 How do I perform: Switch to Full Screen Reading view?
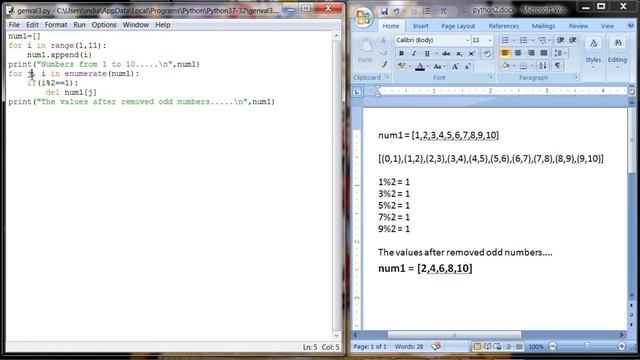click(487, 347)
